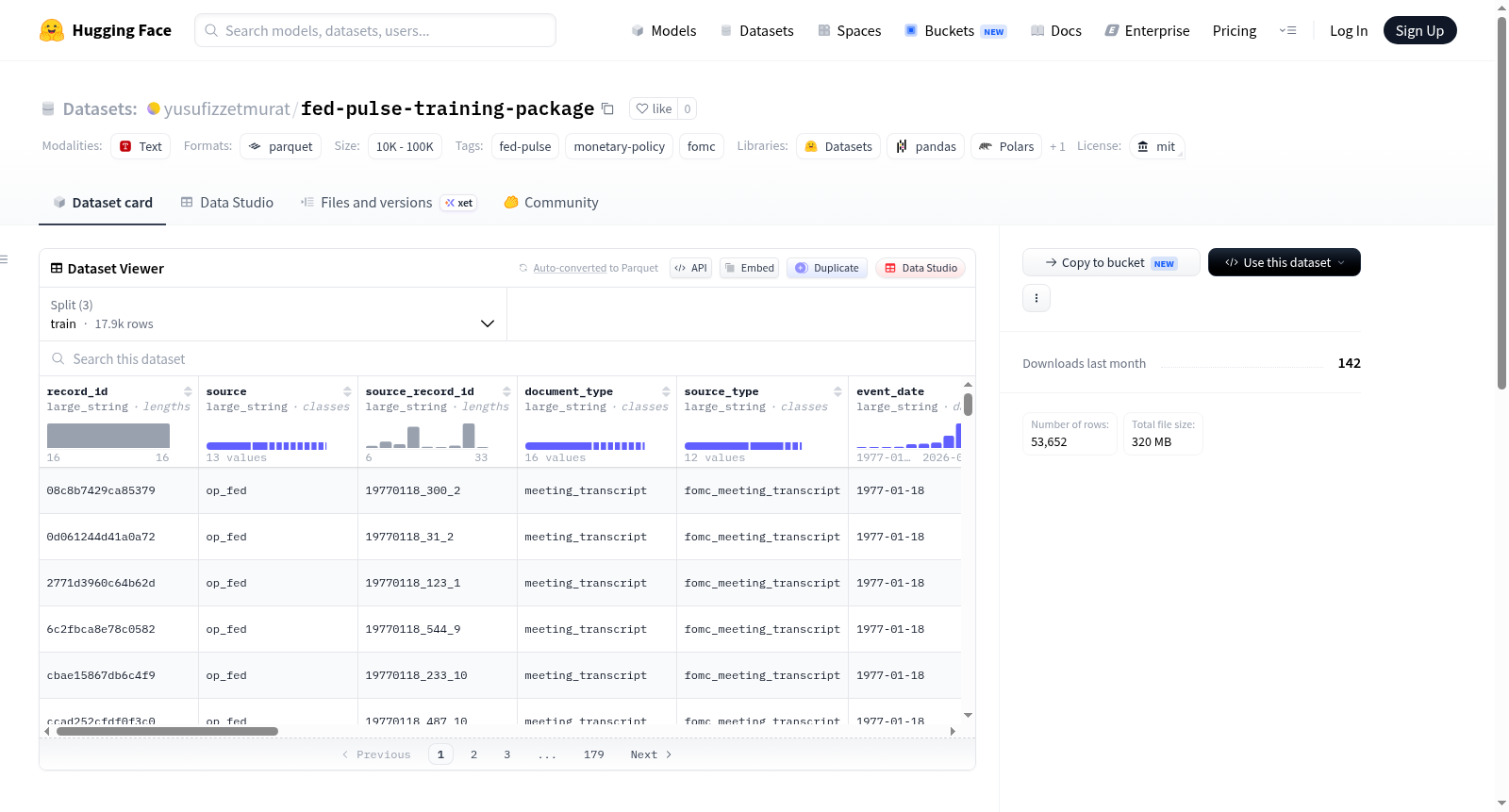Open the yusufizzetmurat profile link
This screenshot has height=812, width=1509.
[x=226, y=108]
